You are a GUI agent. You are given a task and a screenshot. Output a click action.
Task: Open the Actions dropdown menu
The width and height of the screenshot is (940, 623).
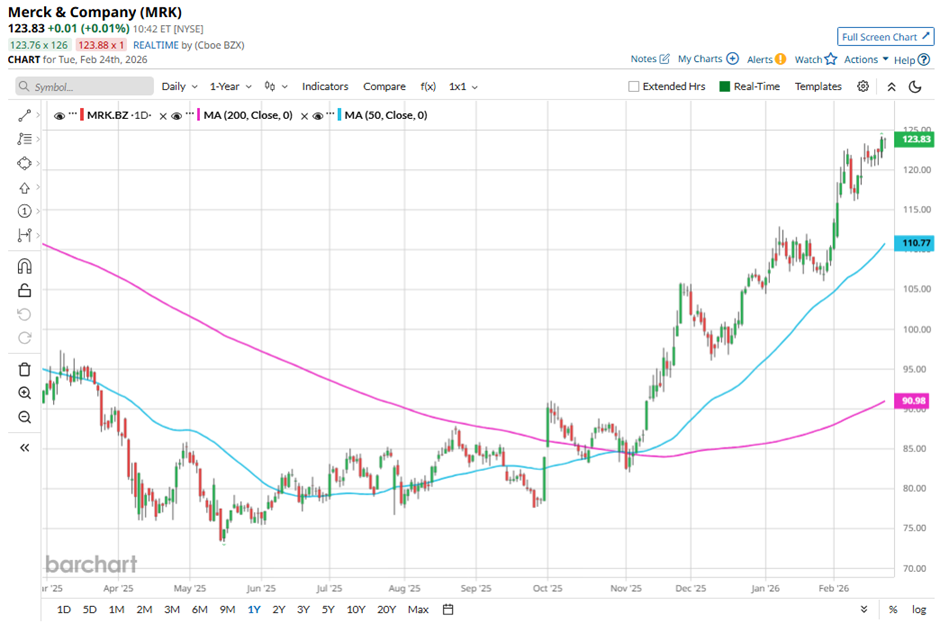(865, 60)
